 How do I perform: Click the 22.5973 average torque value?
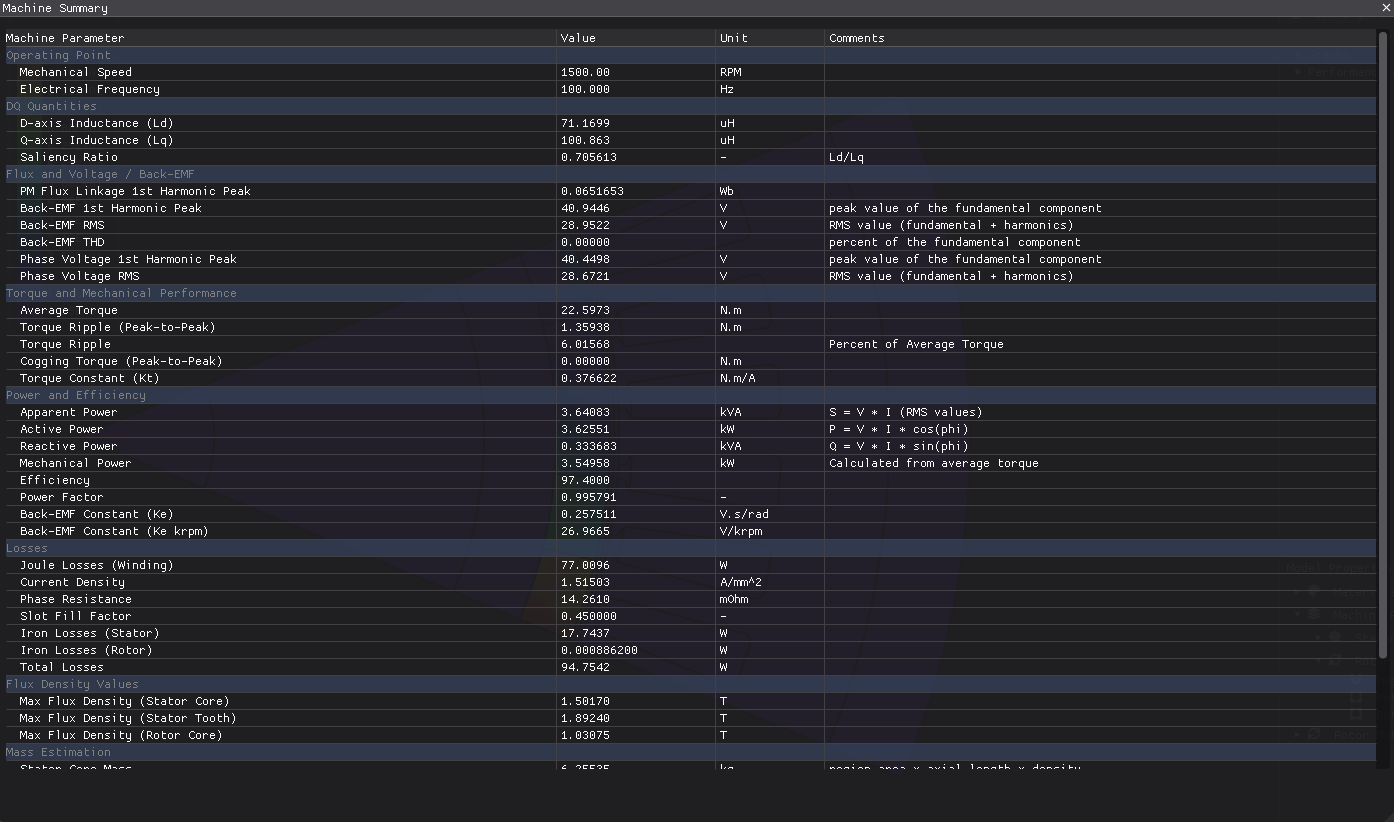[x=585, y=310]
